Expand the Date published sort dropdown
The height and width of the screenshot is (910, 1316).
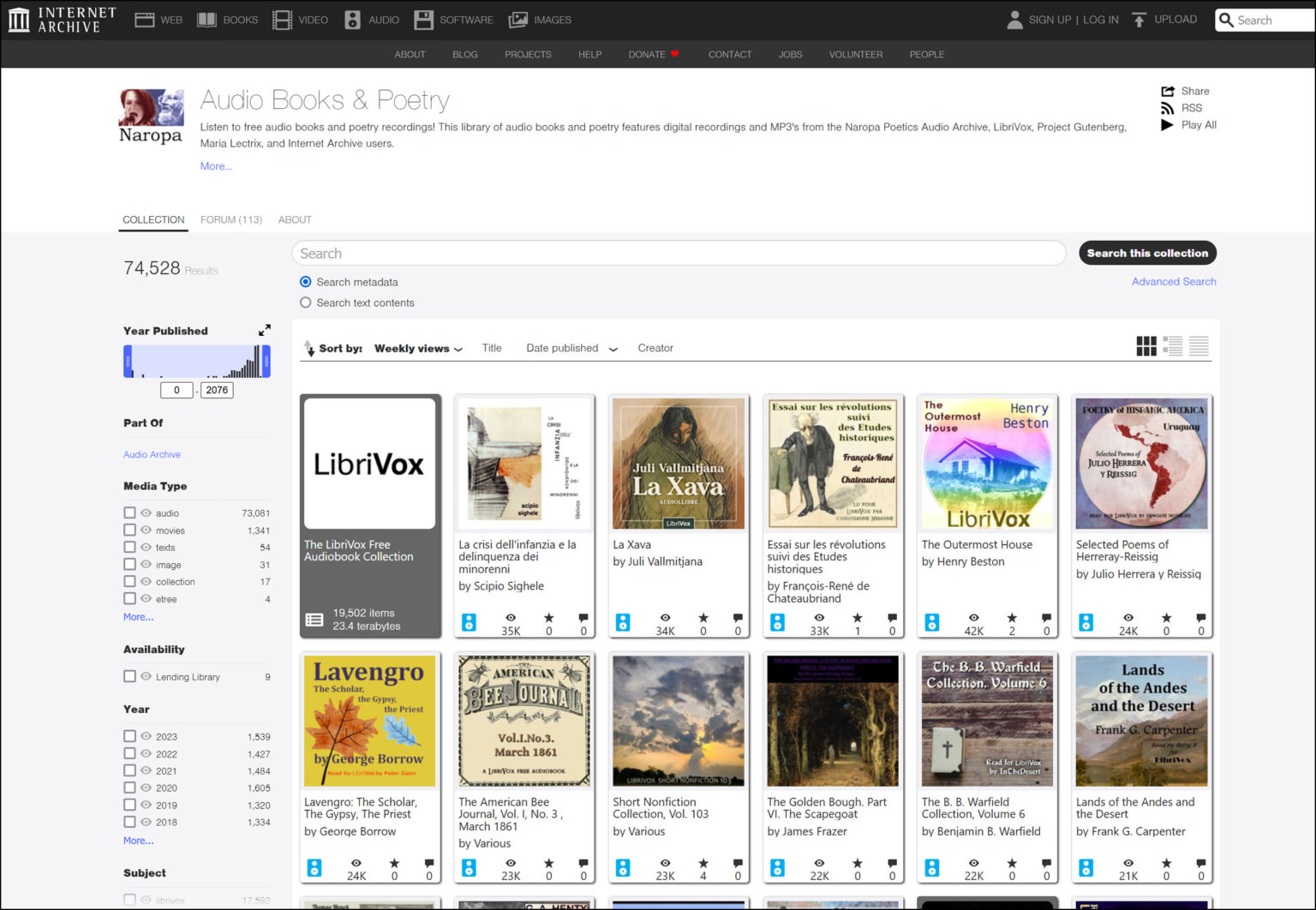(571, 348)
